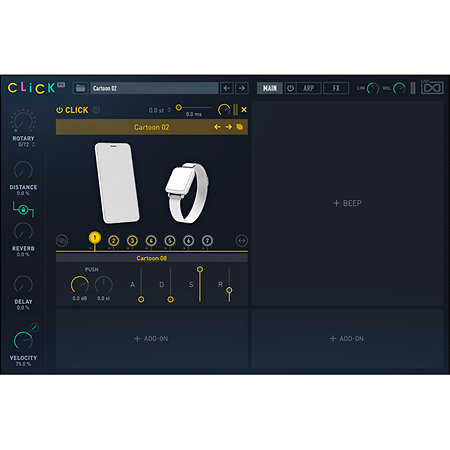Open the Cartoon 02 sample selector bar
Screen dimensions: 450x450
[x=152, y=127]
